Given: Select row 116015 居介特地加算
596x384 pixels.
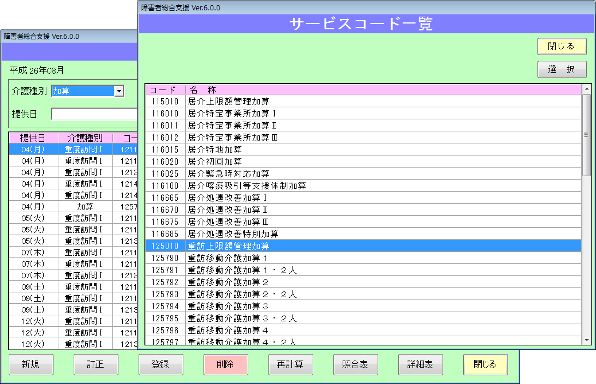Looking at the screenshot, I should point(363,149).
